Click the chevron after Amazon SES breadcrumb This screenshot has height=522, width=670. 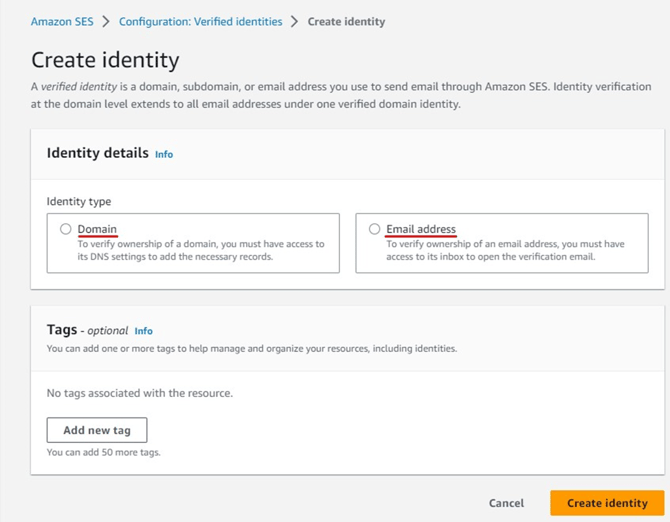tap(105, 21)
